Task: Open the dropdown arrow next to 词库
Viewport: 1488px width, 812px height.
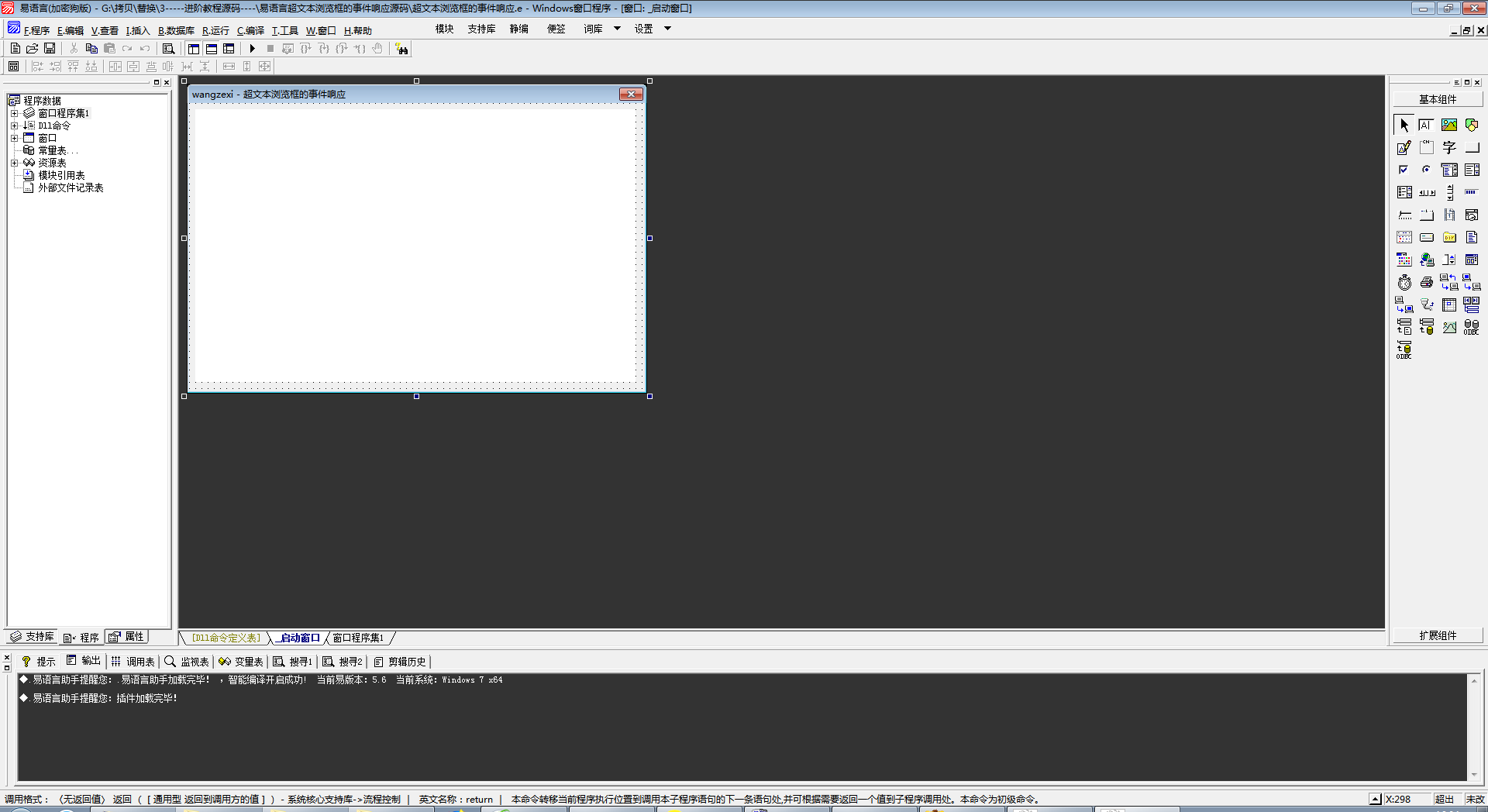Action: 618,29
